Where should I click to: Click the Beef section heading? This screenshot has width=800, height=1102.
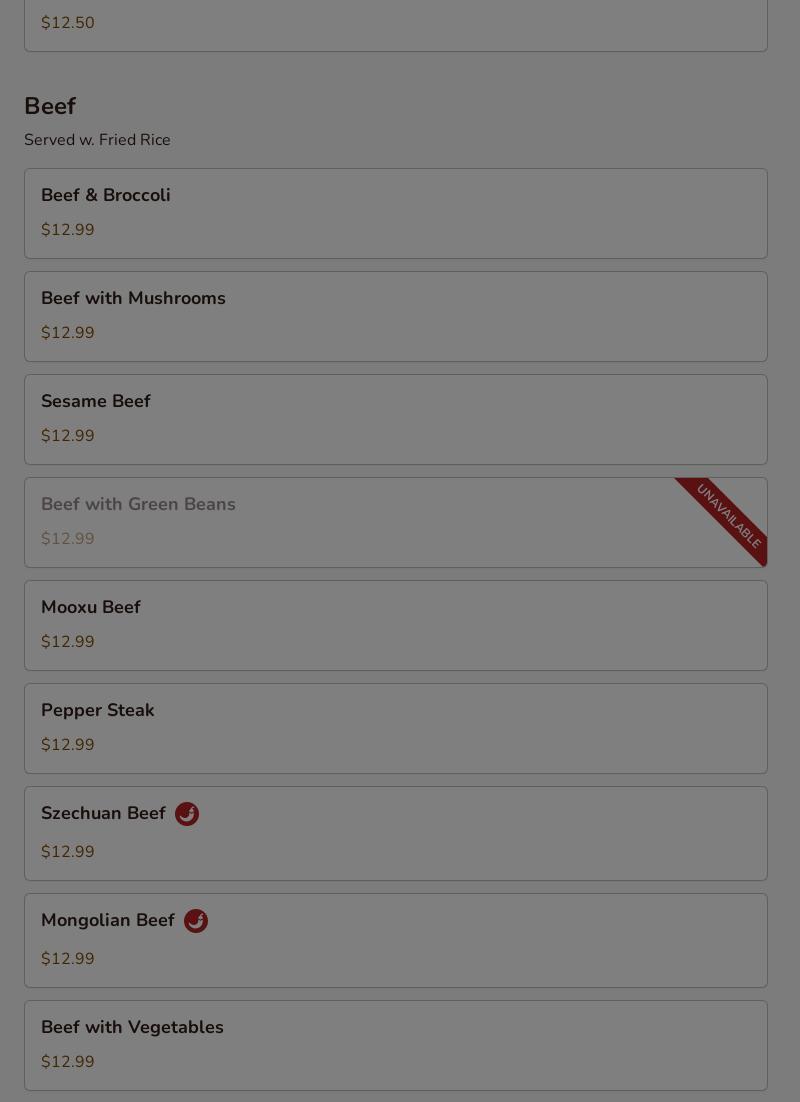[50, 106]
